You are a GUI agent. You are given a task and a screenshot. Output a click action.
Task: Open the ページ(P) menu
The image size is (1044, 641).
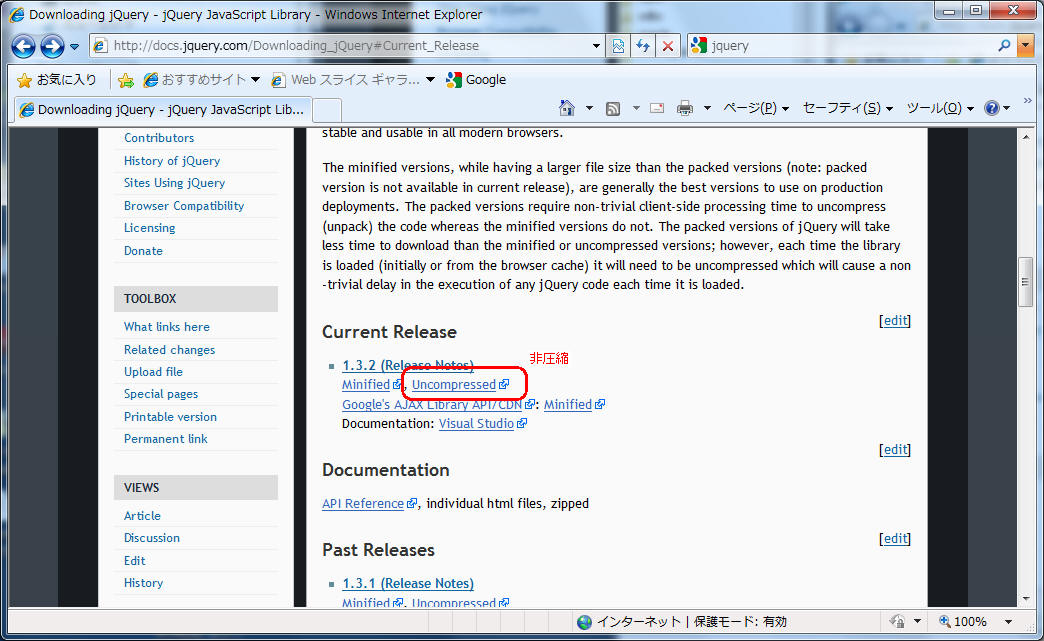(x=755, y=108)
